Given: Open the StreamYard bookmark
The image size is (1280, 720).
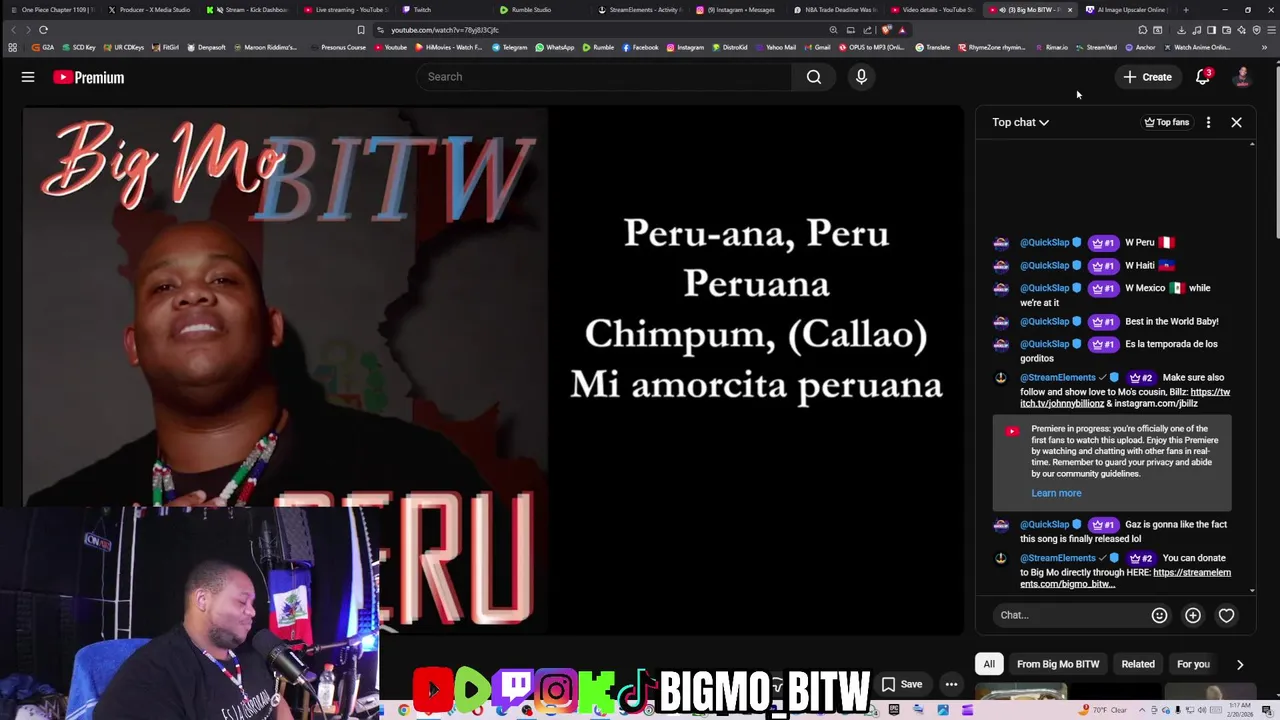Looking at the screenshot, I should point(1096,47).
